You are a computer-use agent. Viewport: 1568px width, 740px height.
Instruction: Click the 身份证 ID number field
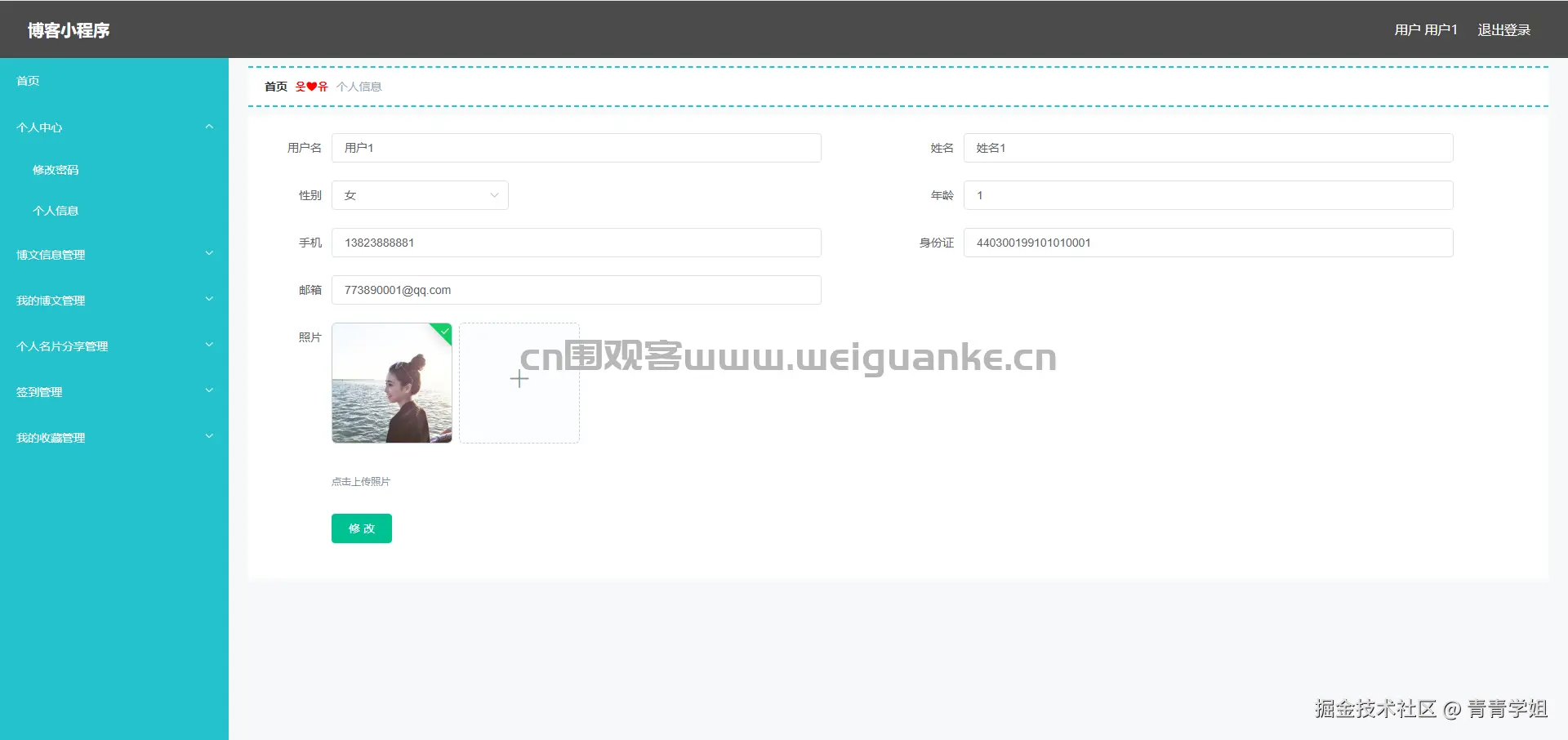pyautogui.click(x=1209, y=243)
